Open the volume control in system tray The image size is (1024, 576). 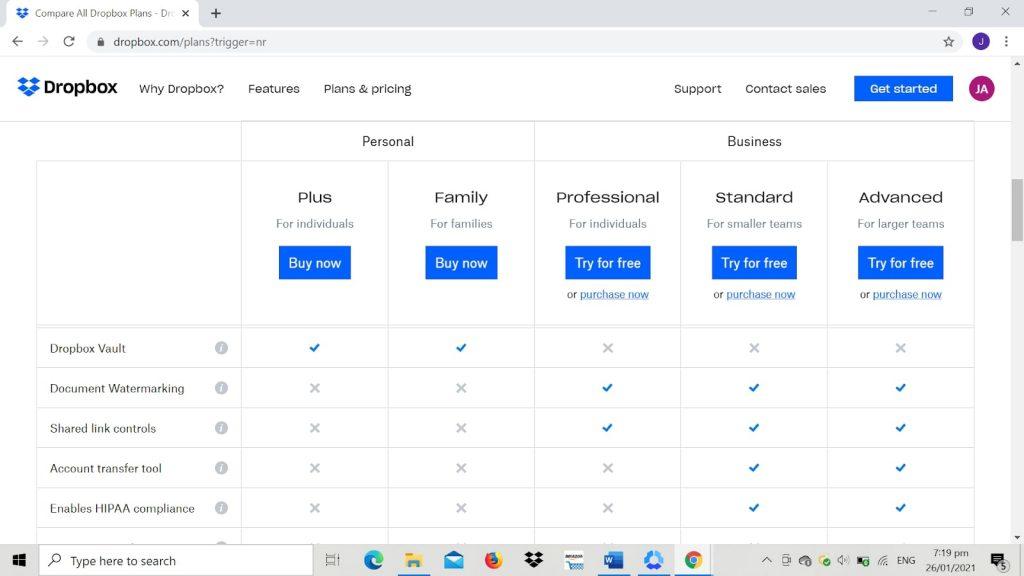843,560
